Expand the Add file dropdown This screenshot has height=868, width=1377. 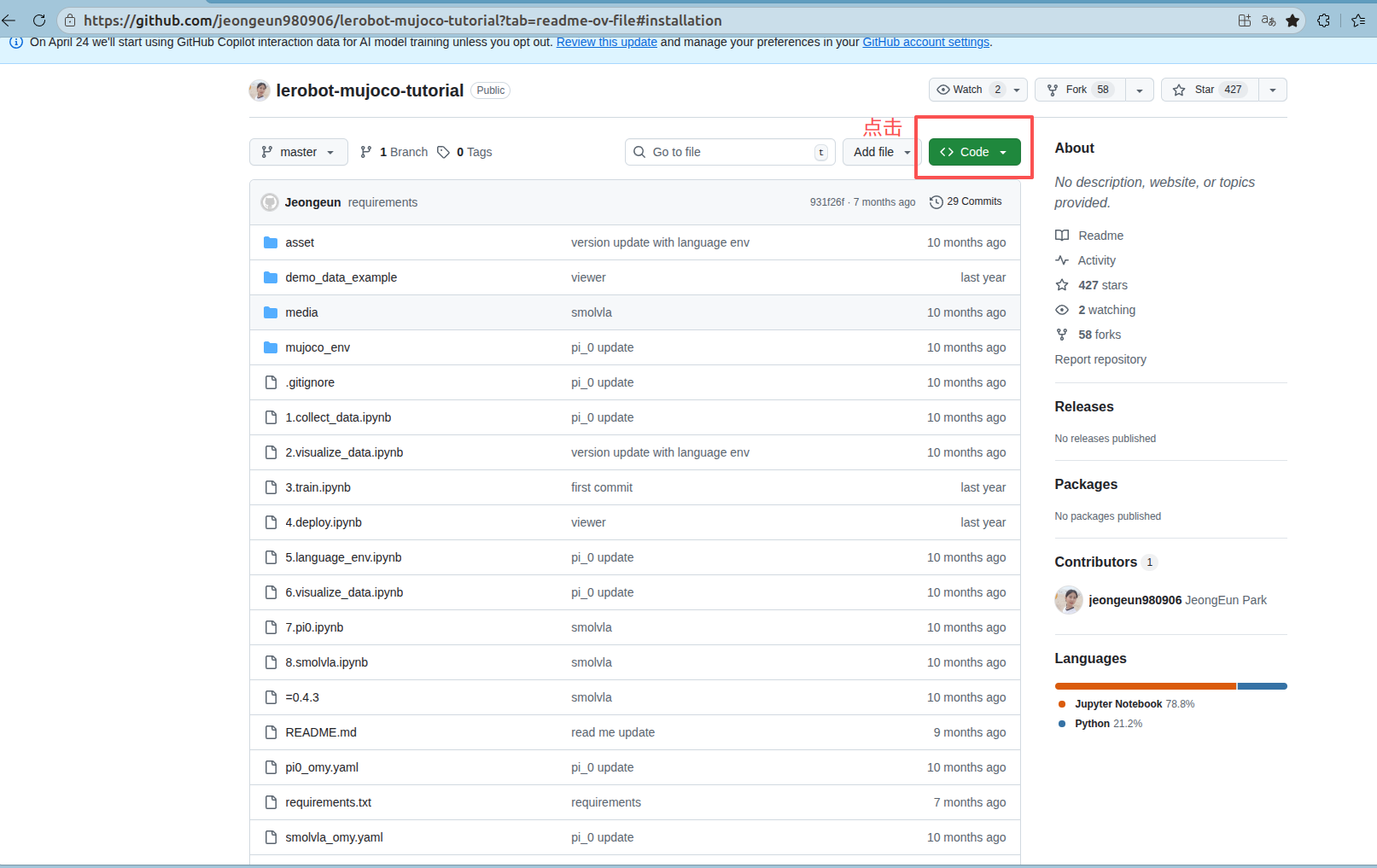(882, 152)
